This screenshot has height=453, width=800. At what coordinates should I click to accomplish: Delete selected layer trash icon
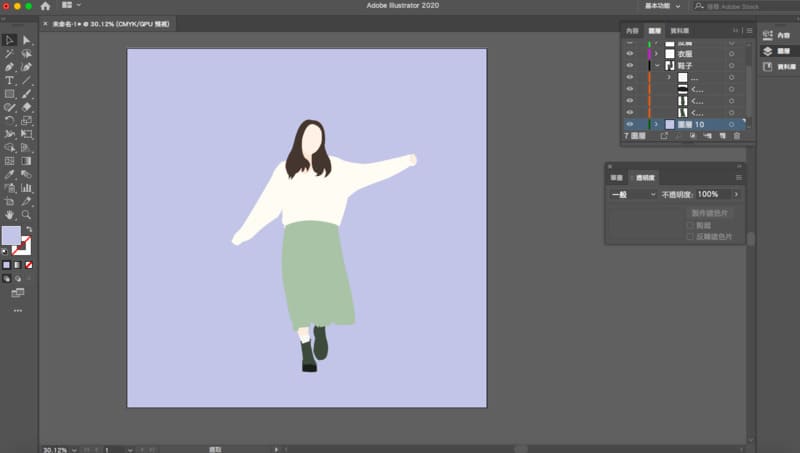click(x=737, y=136)
